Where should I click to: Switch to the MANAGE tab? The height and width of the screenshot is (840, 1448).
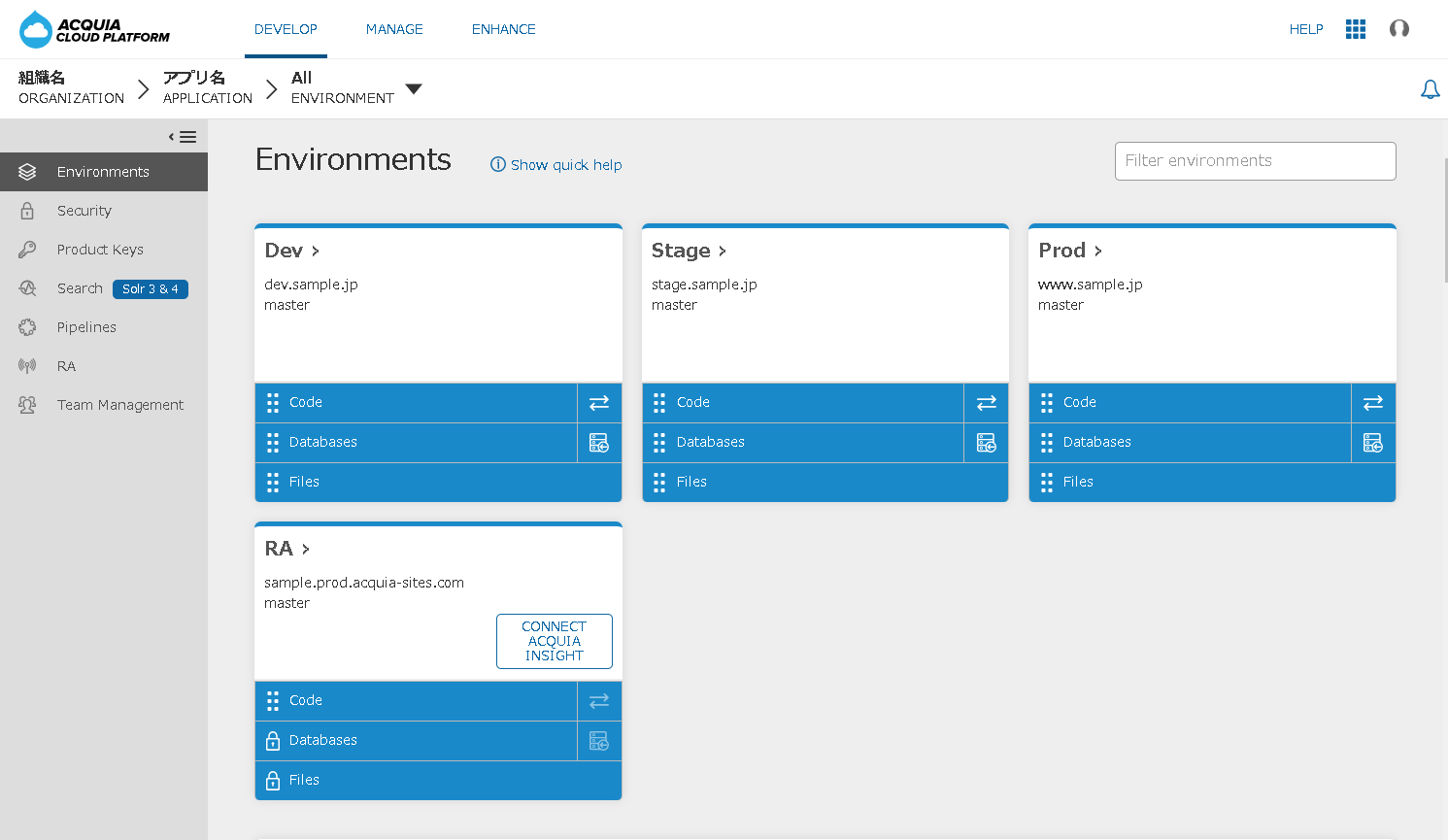[394, 29]
